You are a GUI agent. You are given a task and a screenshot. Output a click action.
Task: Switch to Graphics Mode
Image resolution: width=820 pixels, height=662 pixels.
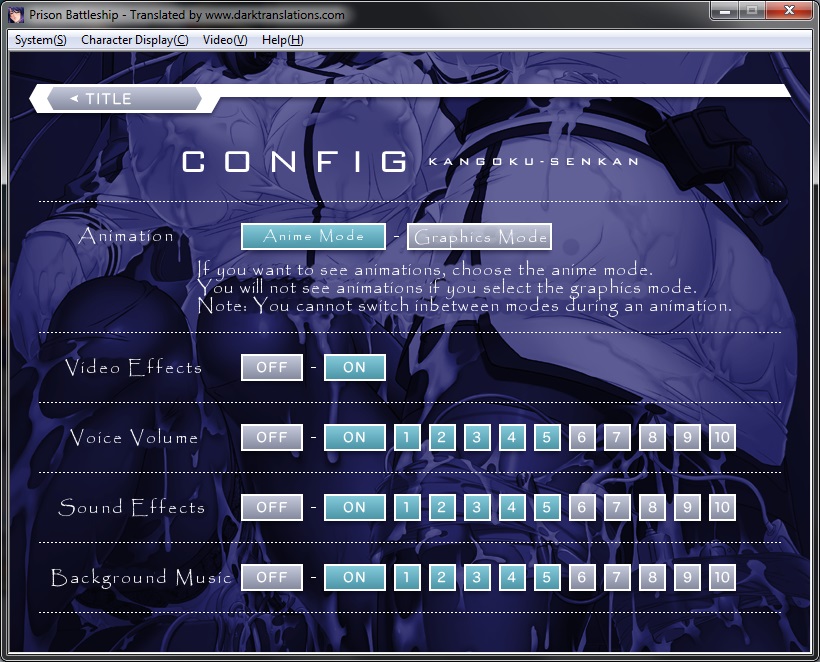click(480, 236)
